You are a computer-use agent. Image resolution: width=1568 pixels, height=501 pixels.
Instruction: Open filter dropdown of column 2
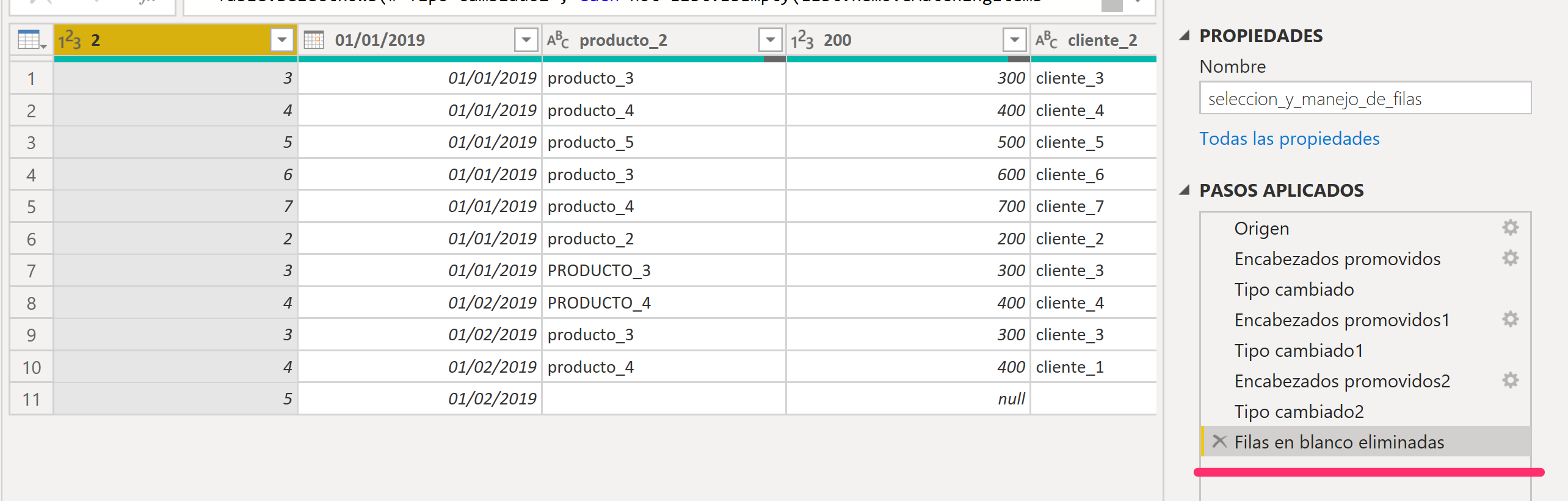pos(282,40)
